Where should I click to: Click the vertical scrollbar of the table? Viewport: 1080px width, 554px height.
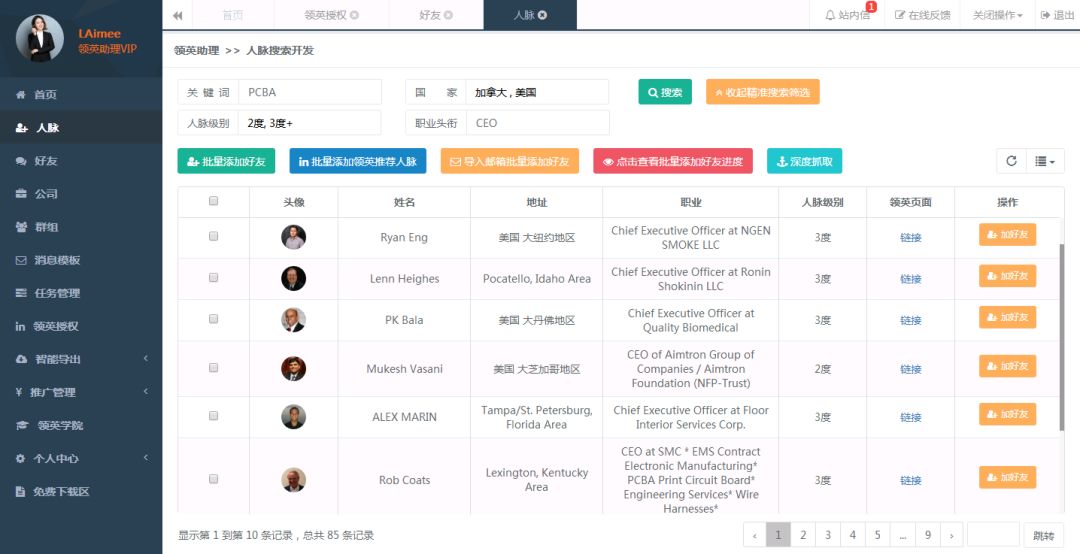pos(1061,338)
